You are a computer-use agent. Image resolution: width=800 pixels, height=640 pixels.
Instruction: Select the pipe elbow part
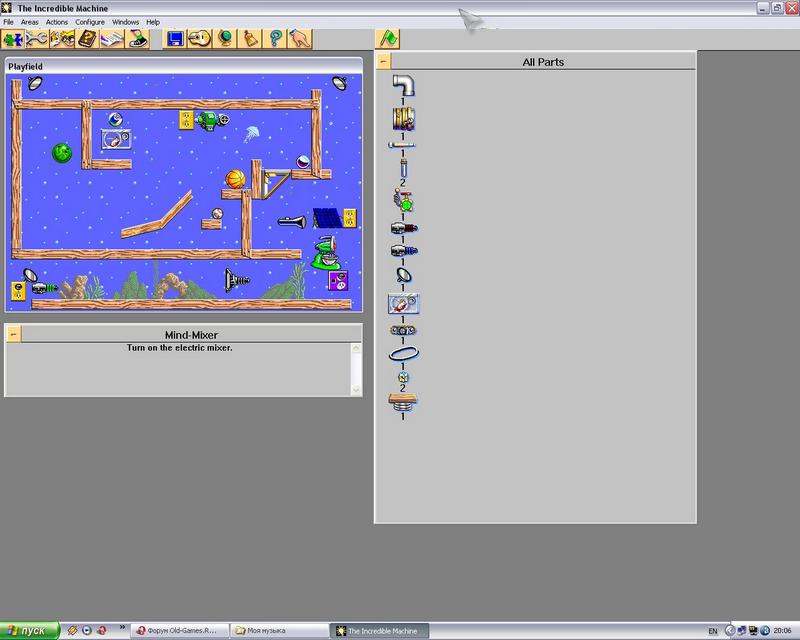[x=403, y=86]
